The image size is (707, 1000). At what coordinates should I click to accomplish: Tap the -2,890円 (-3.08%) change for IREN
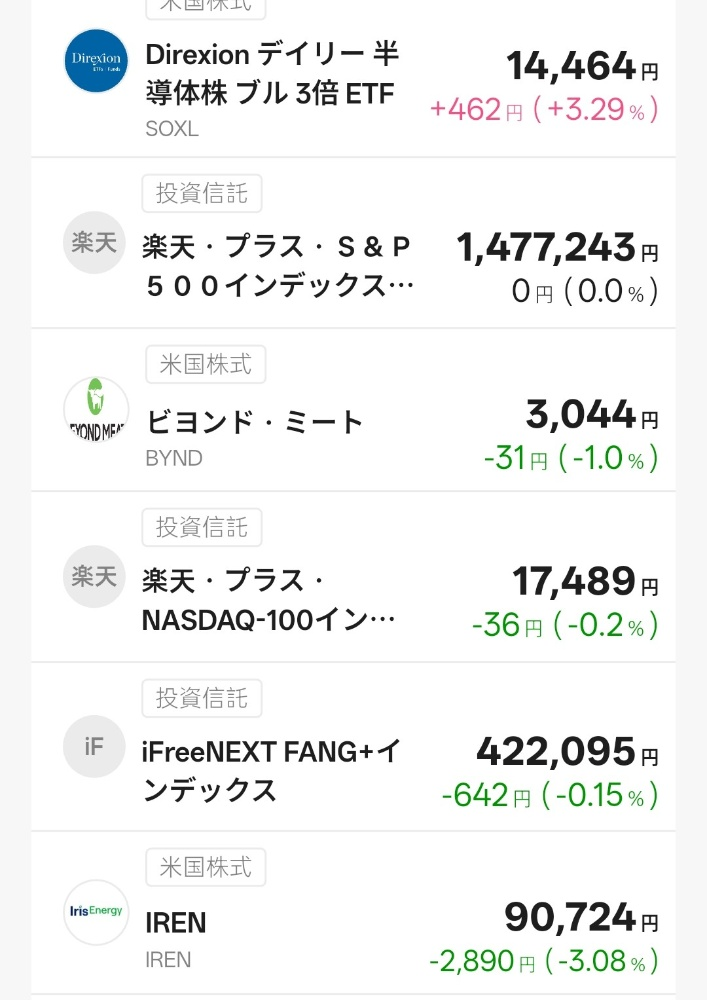point(543,962)
